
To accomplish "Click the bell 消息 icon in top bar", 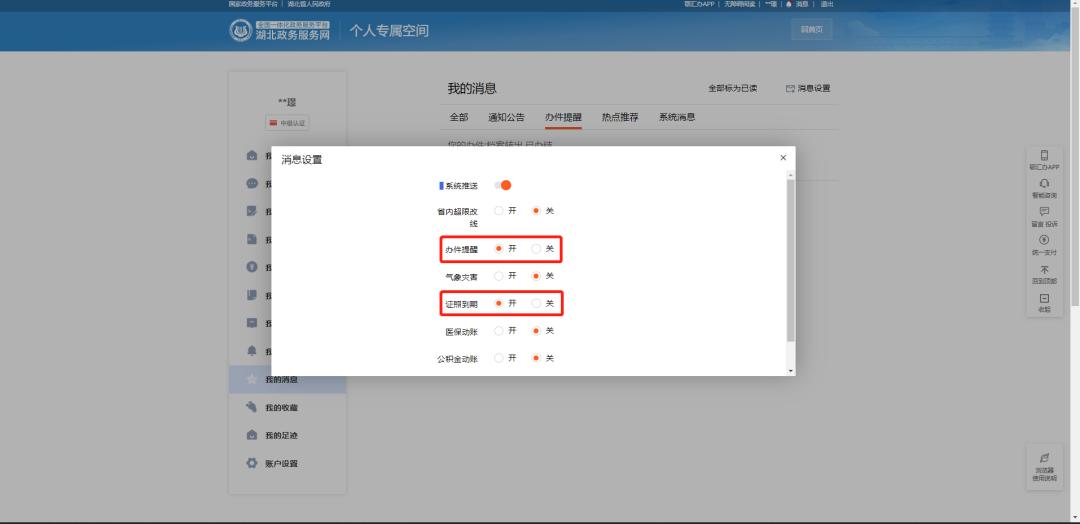I will (x=789, y=4).
